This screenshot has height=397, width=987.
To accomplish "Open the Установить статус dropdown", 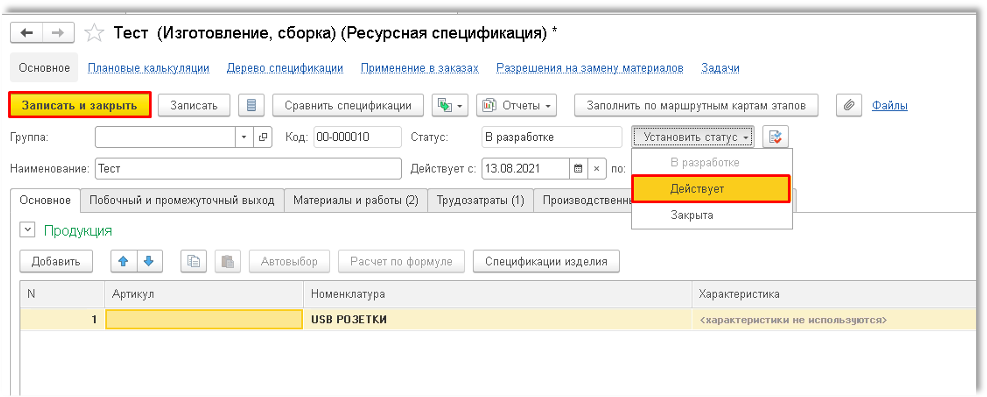I will coord(692,137).
